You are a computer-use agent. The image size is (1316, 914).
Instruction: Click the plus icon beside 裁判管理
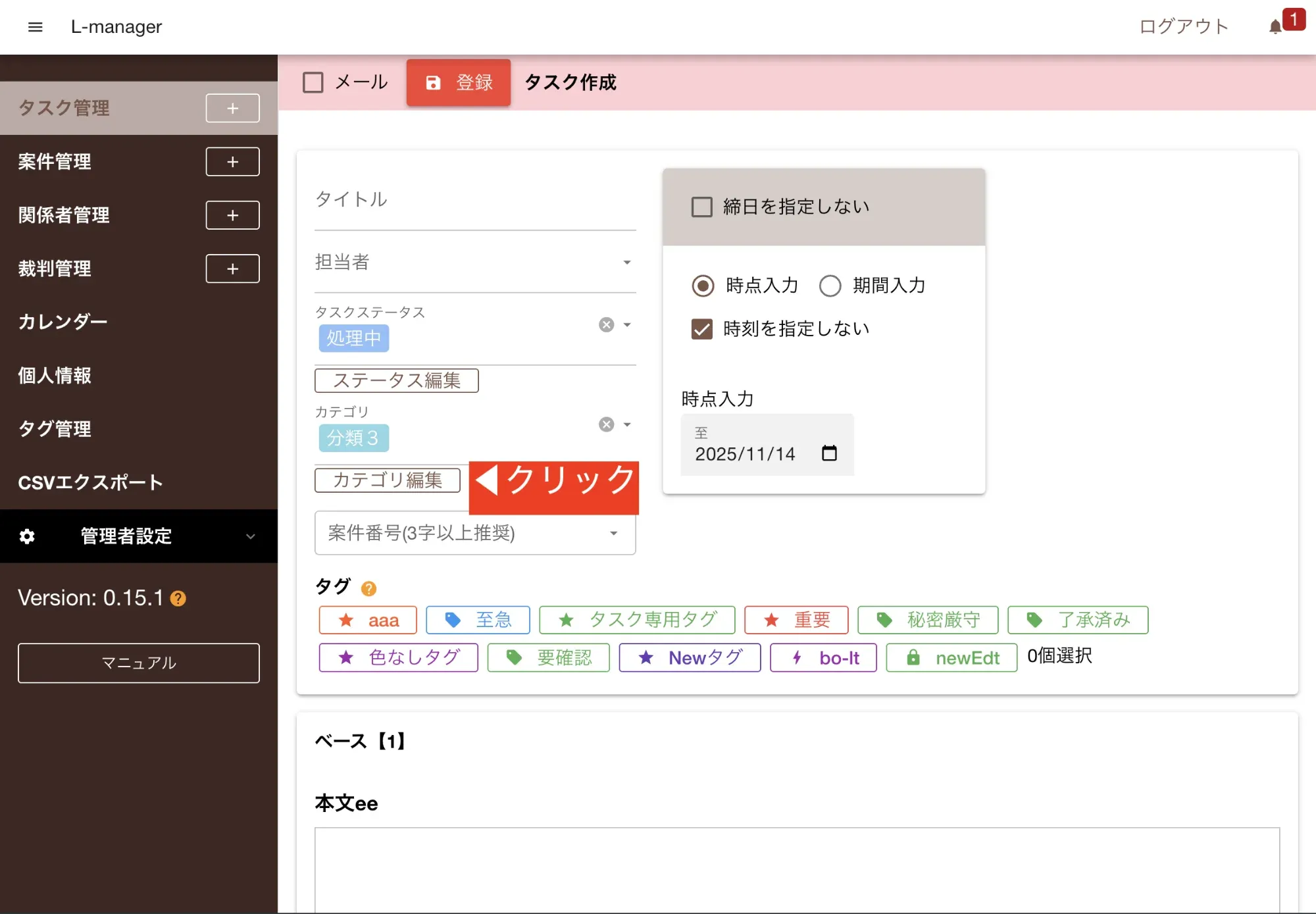click(232, 268)
